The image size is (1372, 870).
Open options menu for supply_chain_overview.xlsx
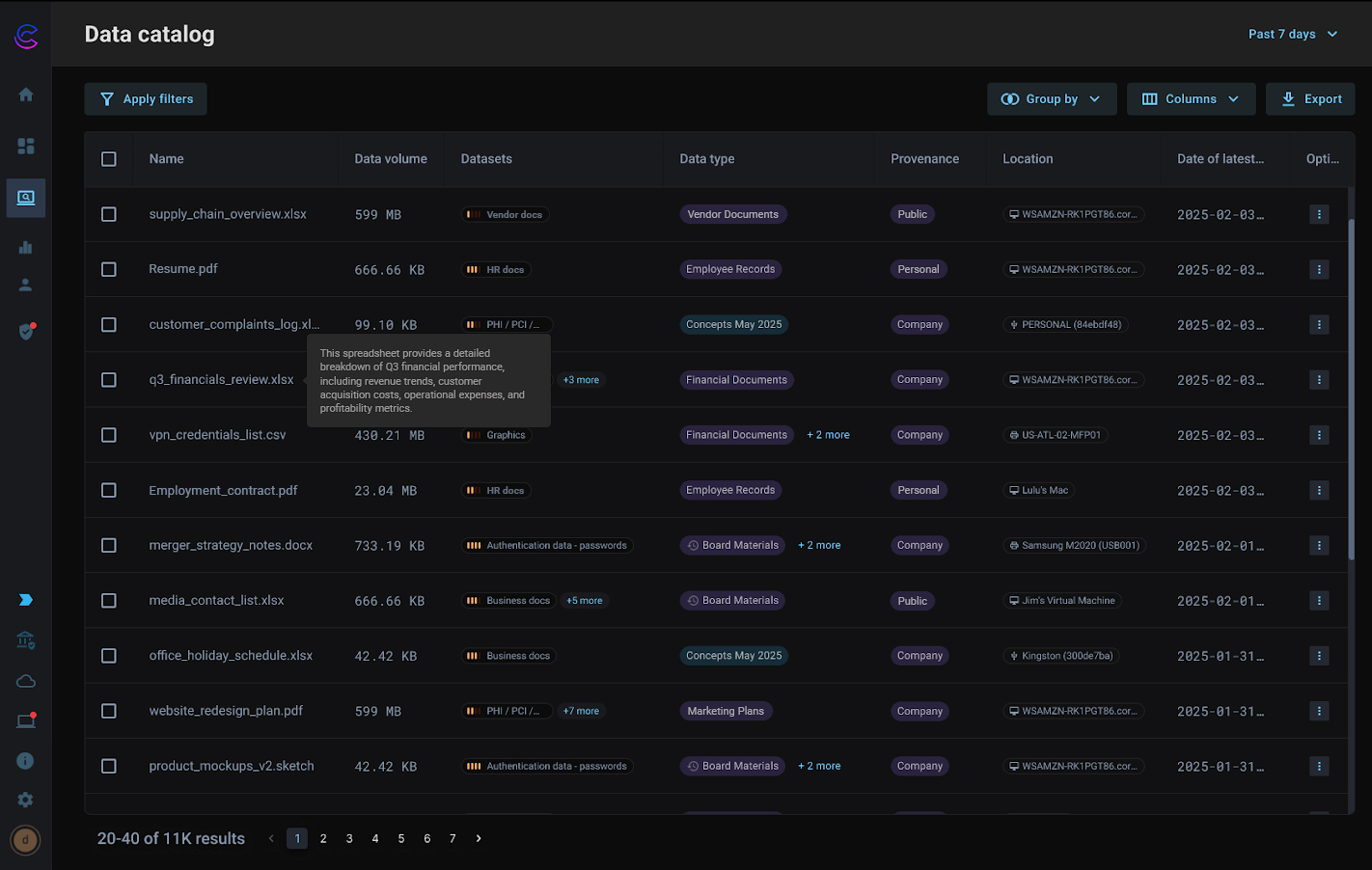[1319, 214]
